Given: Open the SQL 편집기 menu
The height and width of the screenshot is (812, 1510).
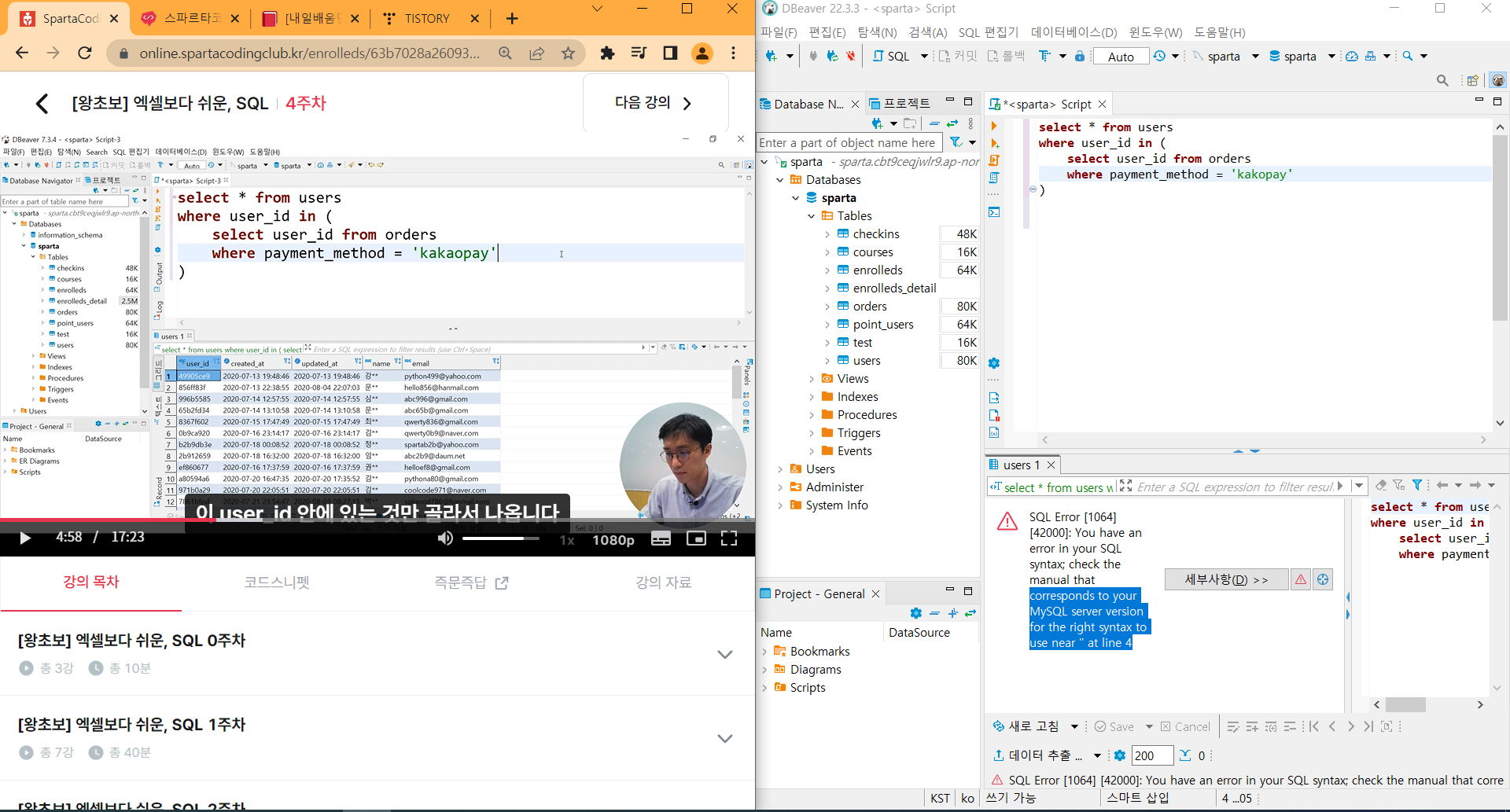Looking at the screenshot, I should 988,32.
